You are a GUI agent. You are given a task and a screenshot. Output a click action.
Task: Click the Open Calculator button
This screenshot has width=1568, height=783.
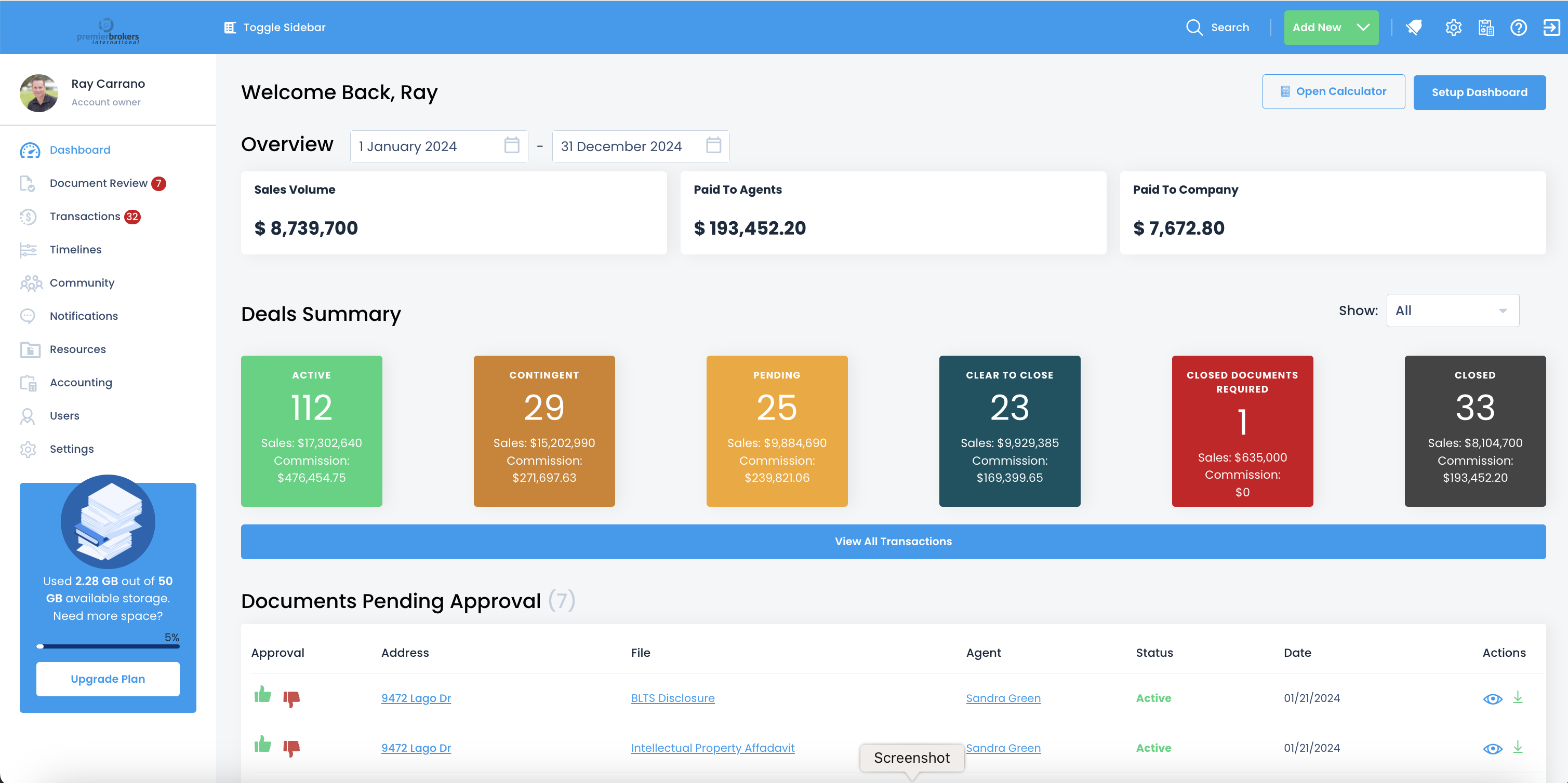coord(1333,92)
